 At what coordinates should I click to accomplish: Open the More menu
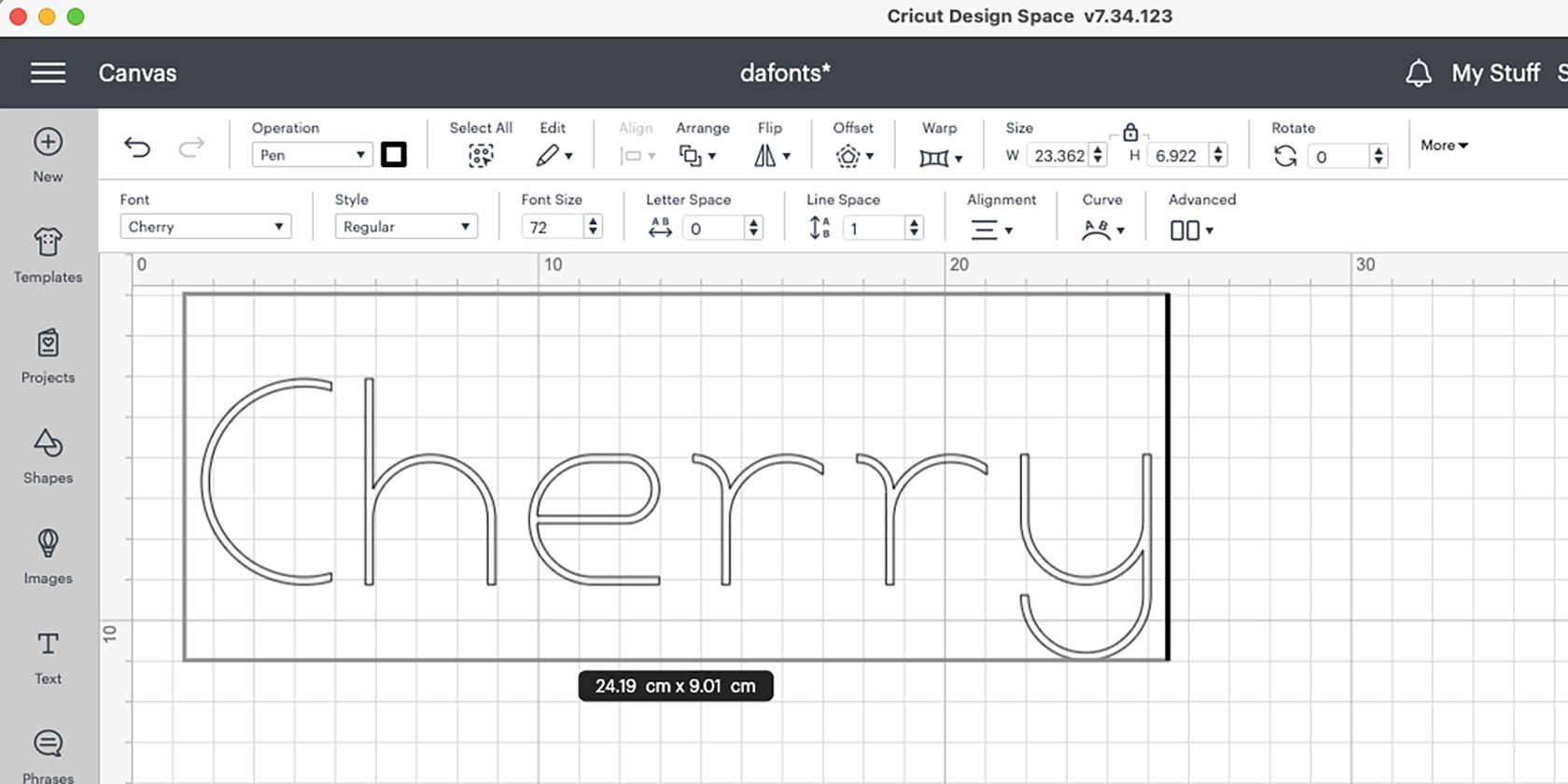point(1444,146)
